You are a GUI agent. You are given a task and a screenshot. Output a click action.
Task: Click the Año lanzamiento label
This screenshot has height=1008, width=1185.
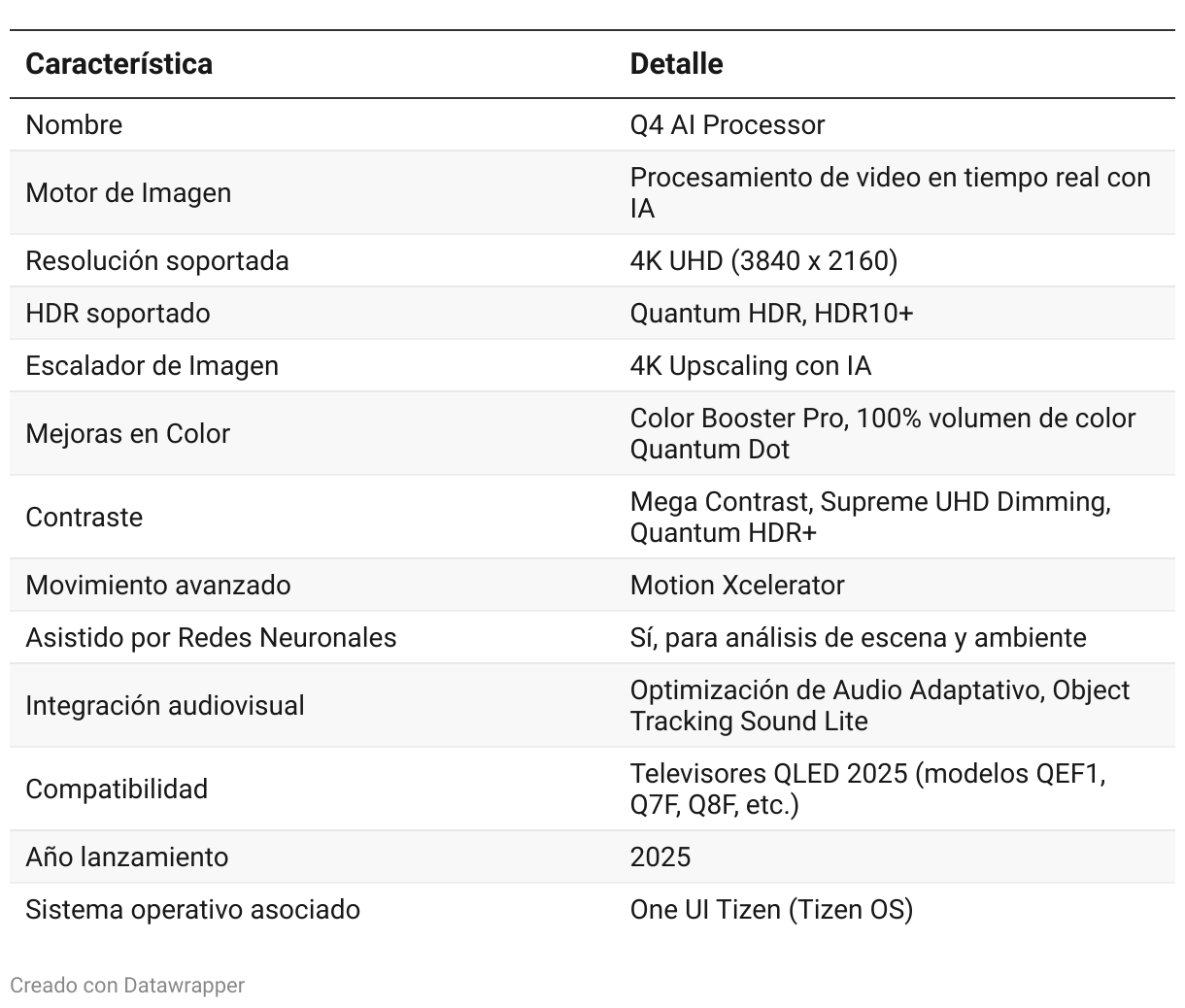click(x=127, y=857)
